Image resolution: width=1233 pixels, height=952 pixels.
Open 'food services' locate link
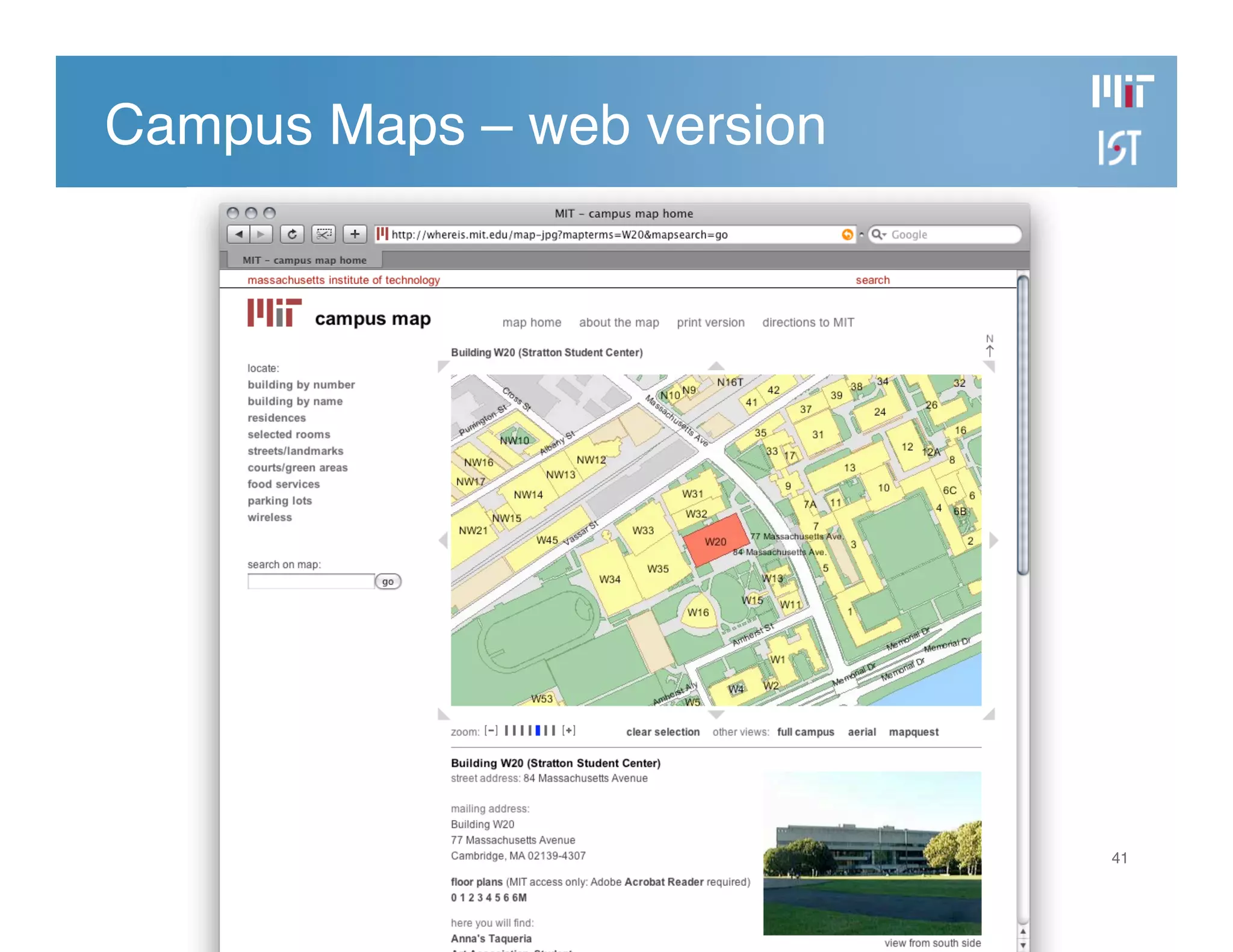[x=284, y=484]
